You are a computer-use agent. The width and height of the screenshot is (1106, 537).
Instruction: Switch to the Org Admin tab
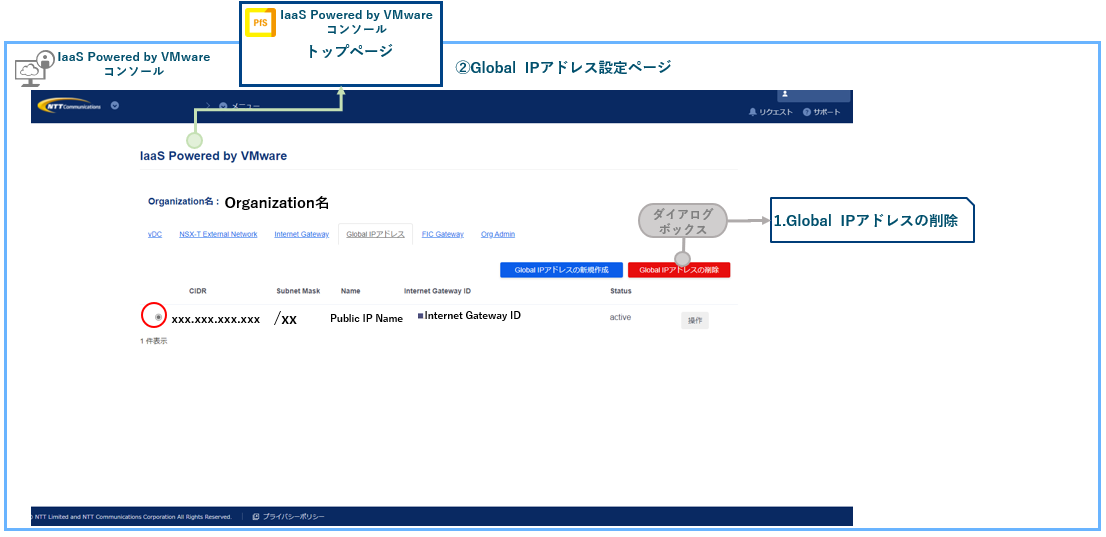[498, 234]
